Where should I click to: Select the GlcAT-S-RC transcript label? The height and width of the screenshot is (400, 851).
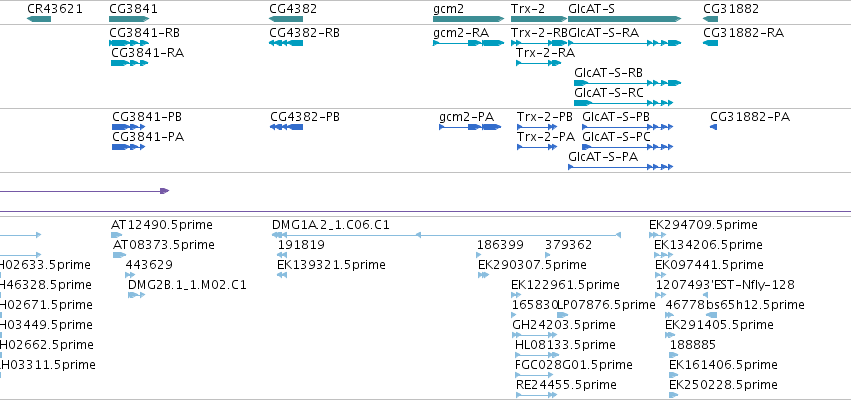609,93
